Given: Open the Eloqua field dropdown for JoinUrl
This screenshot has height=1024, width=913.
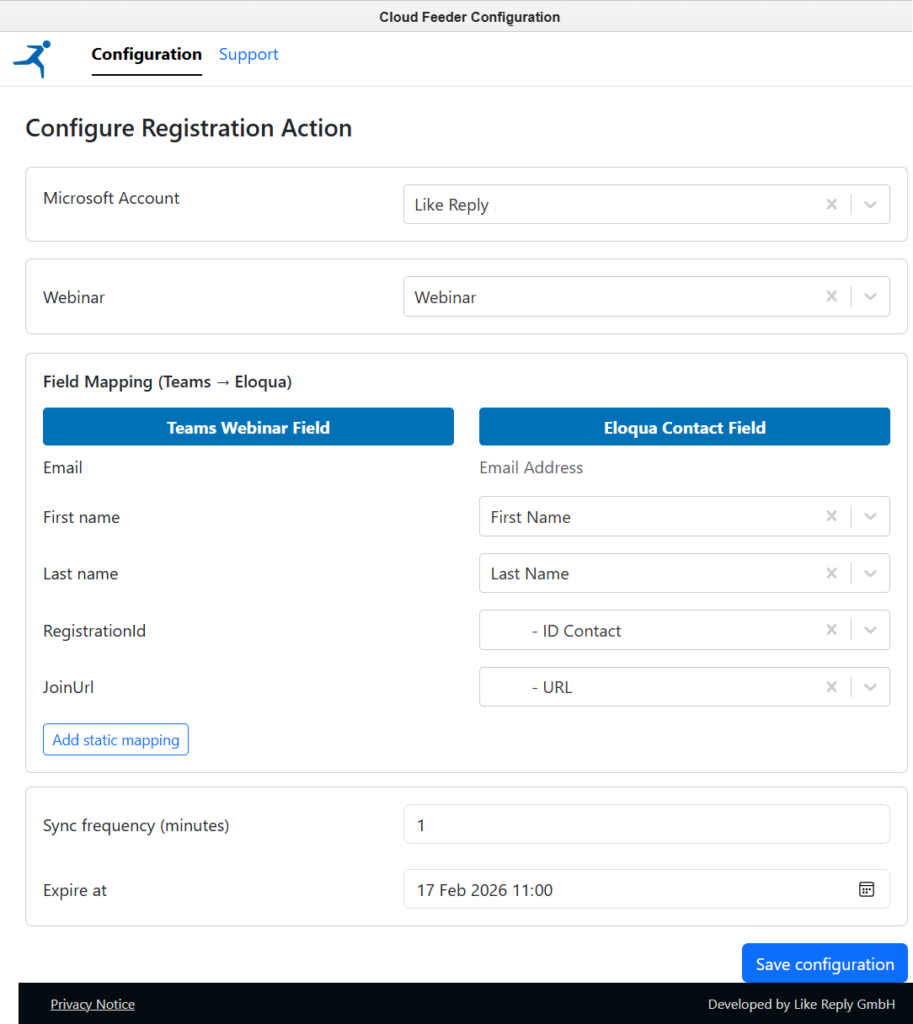Looking at the screenshot, I should [867, 687].
